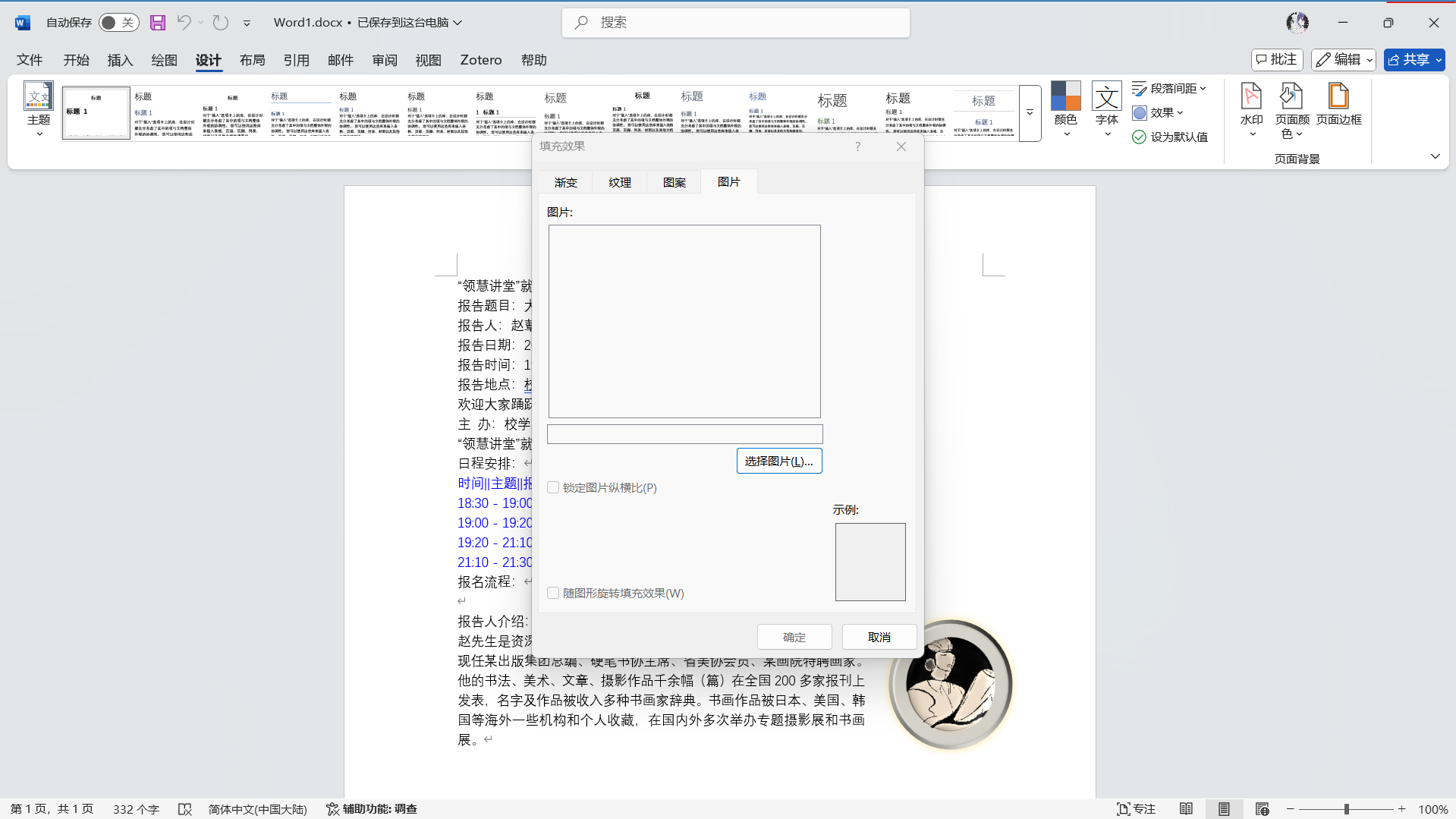This screenshot has width=1456, height=819.
Task: Switch to the 布局 Layout tab
Action: 252,60
